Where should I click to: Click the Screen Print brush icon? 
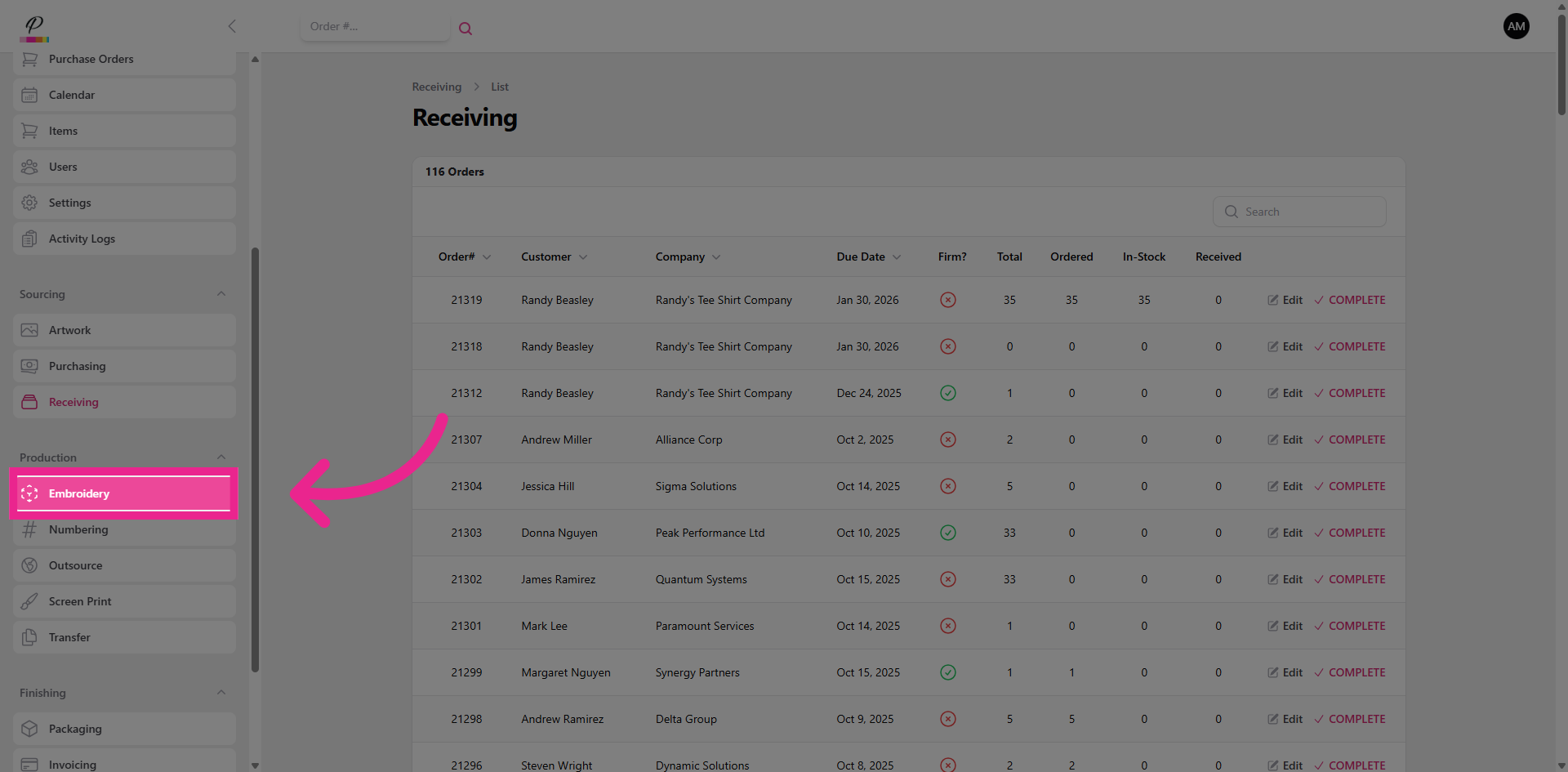[29, 601]
